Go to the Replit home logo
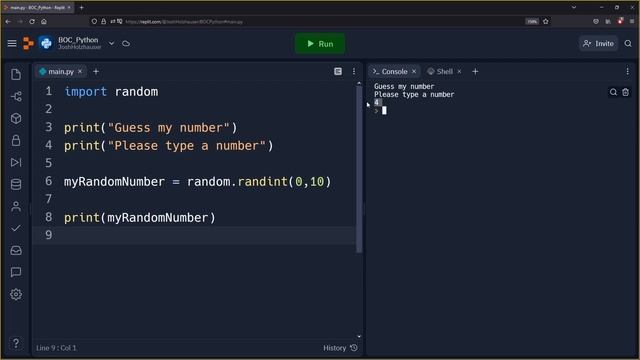Viewport: 640px width, 360px height. (28, 43)
